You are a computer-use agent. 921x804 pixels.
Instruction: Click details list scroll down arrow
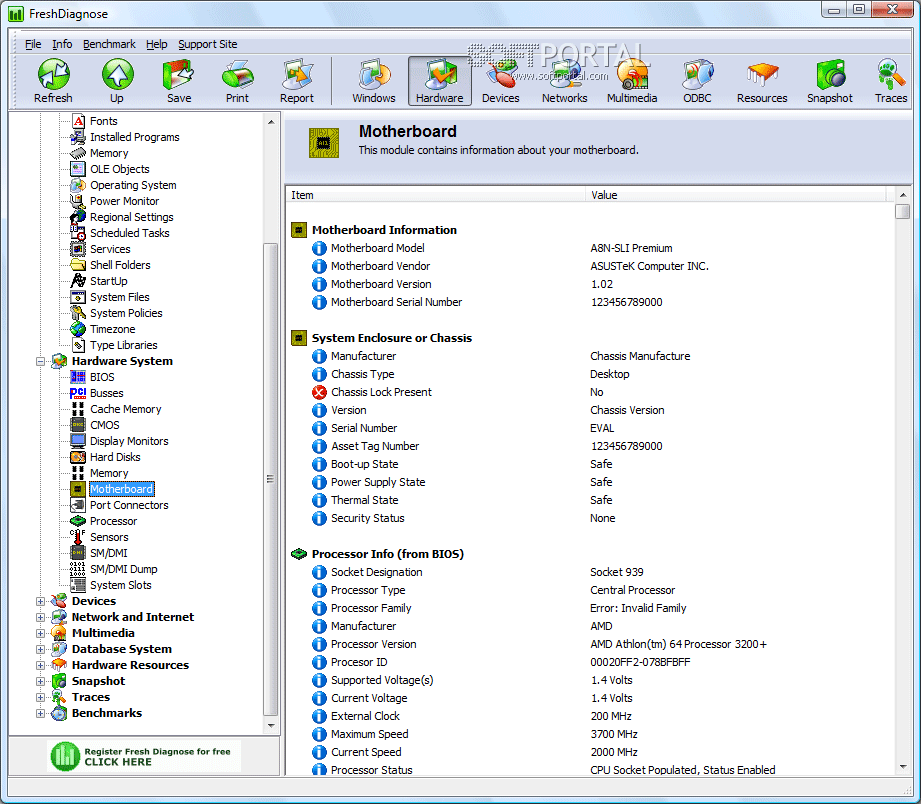pos(903,767)
